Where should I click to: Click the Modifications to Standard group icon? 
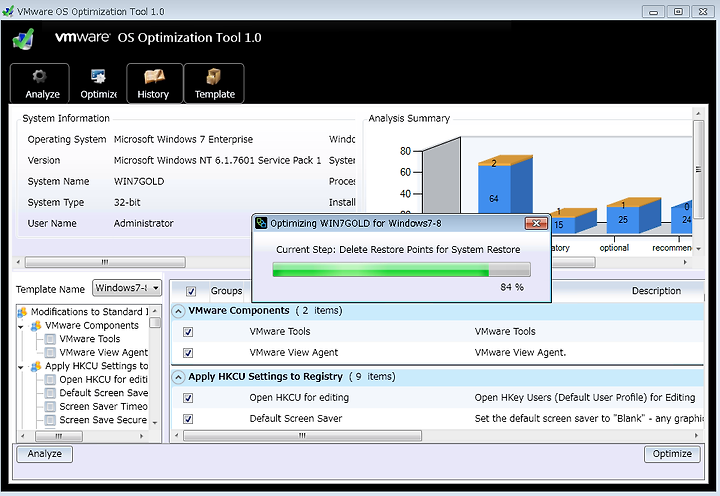(x=22, y=312)
